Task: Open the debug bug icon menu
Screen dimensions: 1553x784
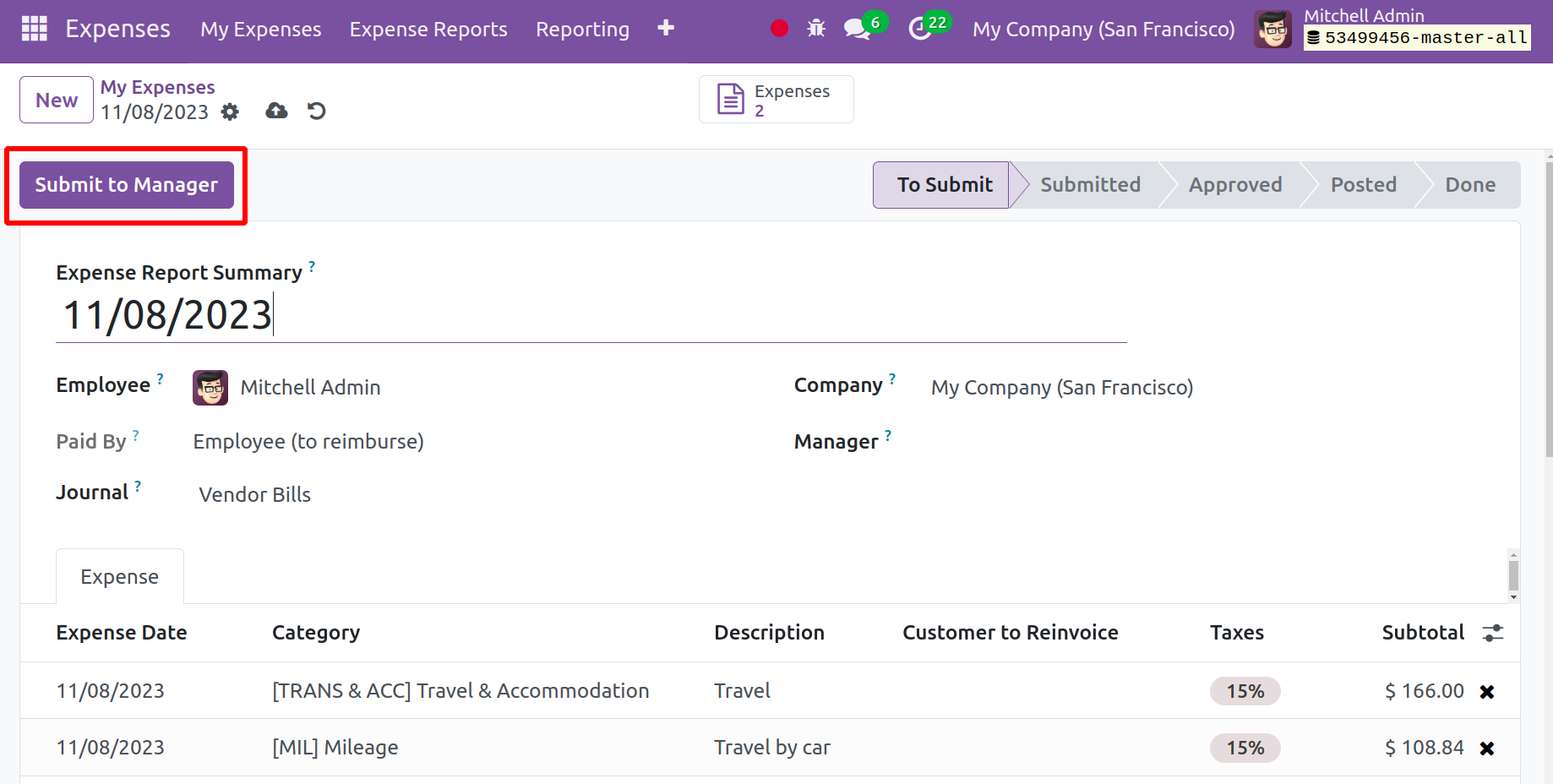Action: 816,29
